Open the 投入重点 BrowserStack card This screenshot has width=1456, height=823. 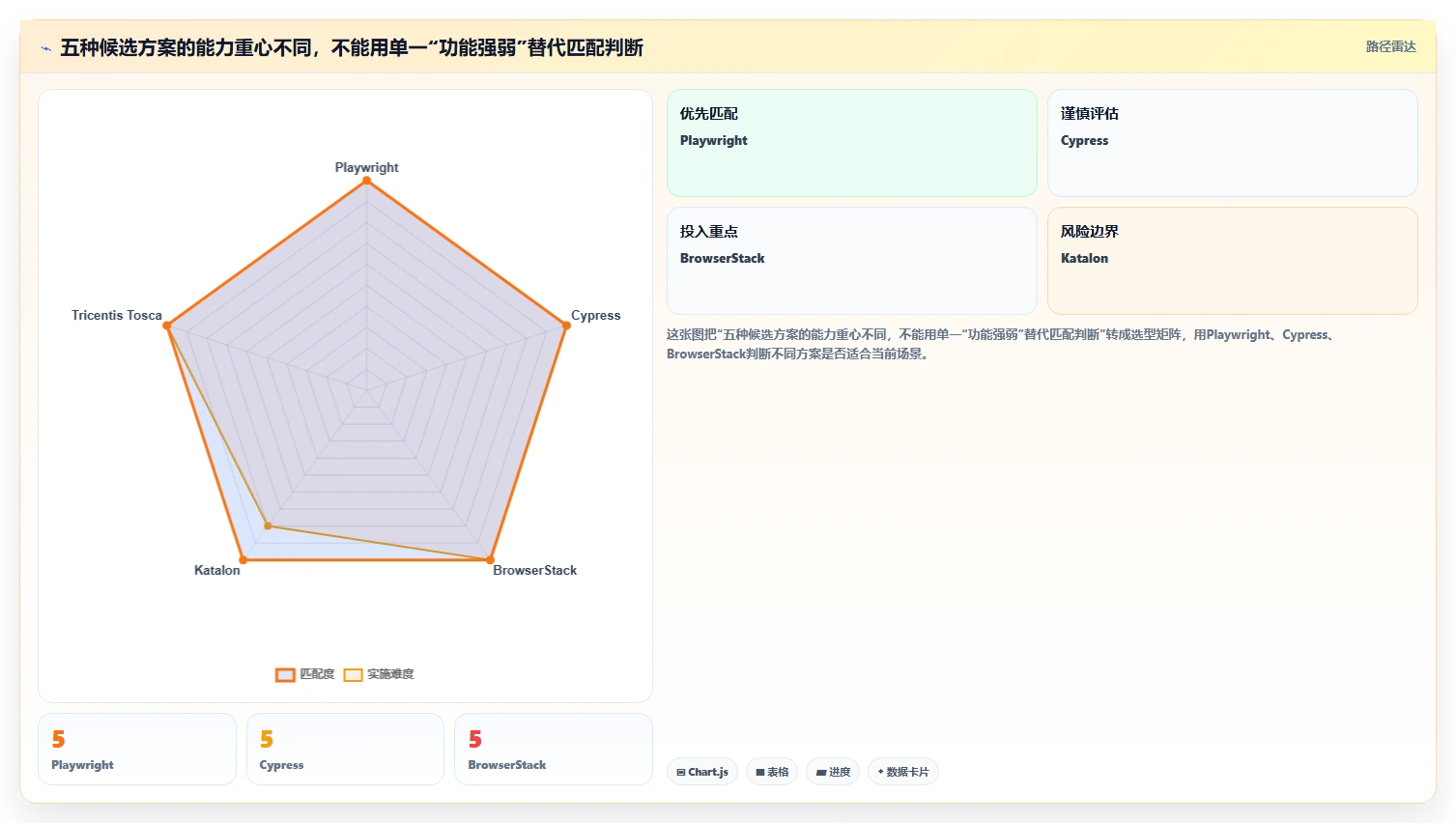[852, 261]
